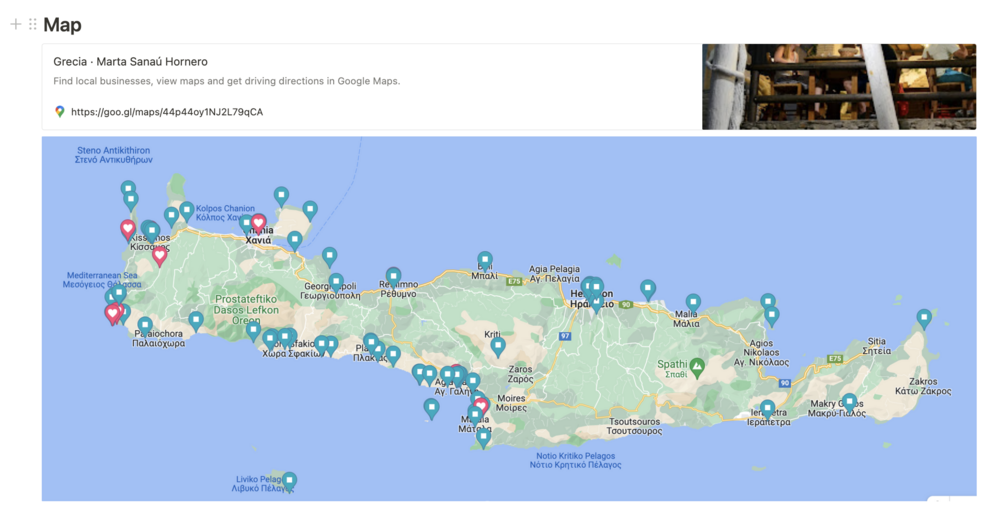Select the lower teal pin above Agios Nikolaos
Screen dimensions: 1005x525
click(x=772, y=316)
